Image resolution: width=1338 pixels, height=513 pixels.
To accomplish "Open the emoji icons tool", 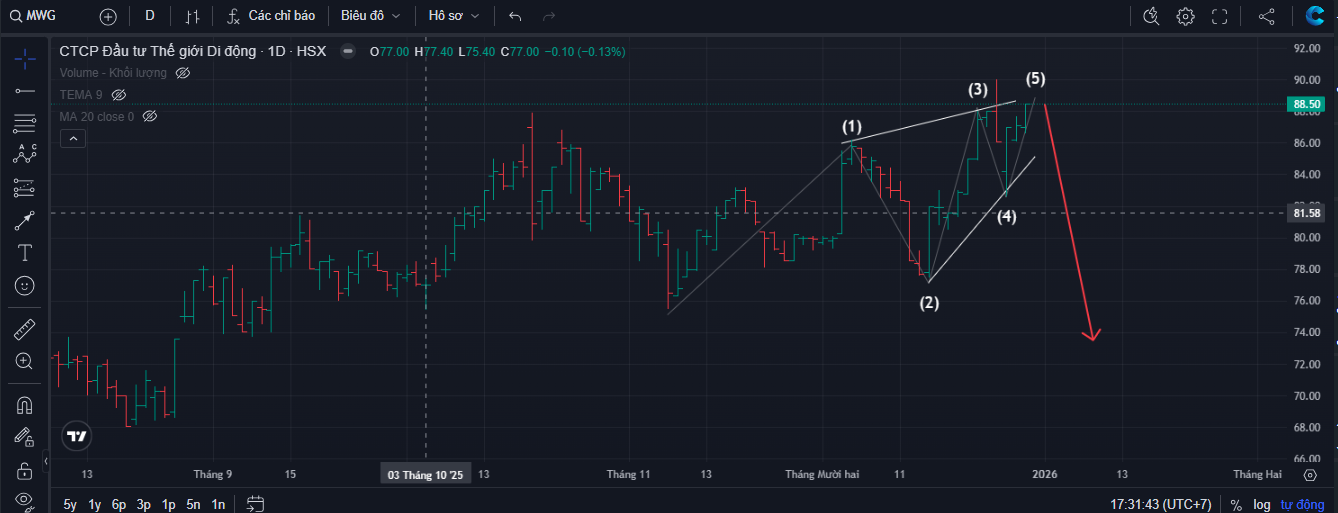I will point(25,285).
